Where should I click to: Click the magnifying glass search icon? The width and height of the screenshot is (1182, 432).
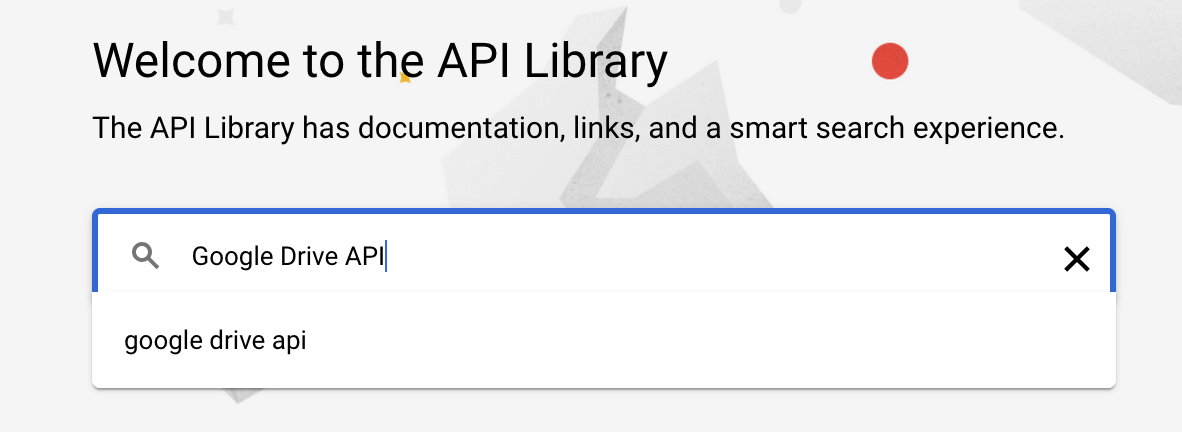pyautogui.click(x=146, y=257)
